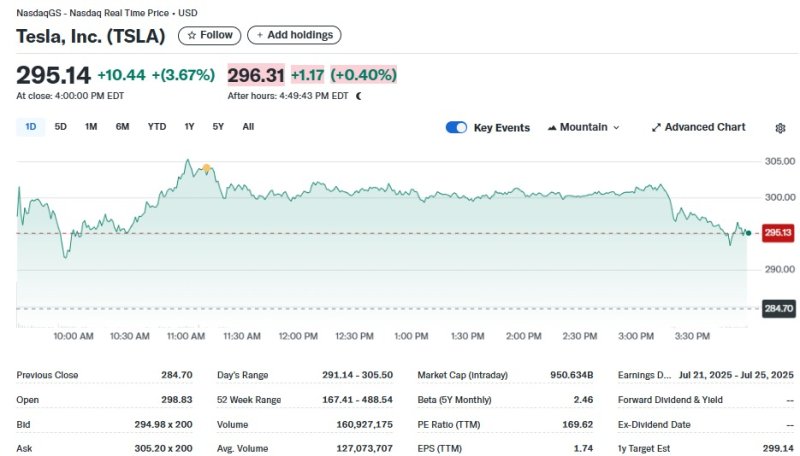Click the Ask value 305.20 x 200
Image resolution: width=800 pixels, height=456 pixels.
tap(164, 449)
